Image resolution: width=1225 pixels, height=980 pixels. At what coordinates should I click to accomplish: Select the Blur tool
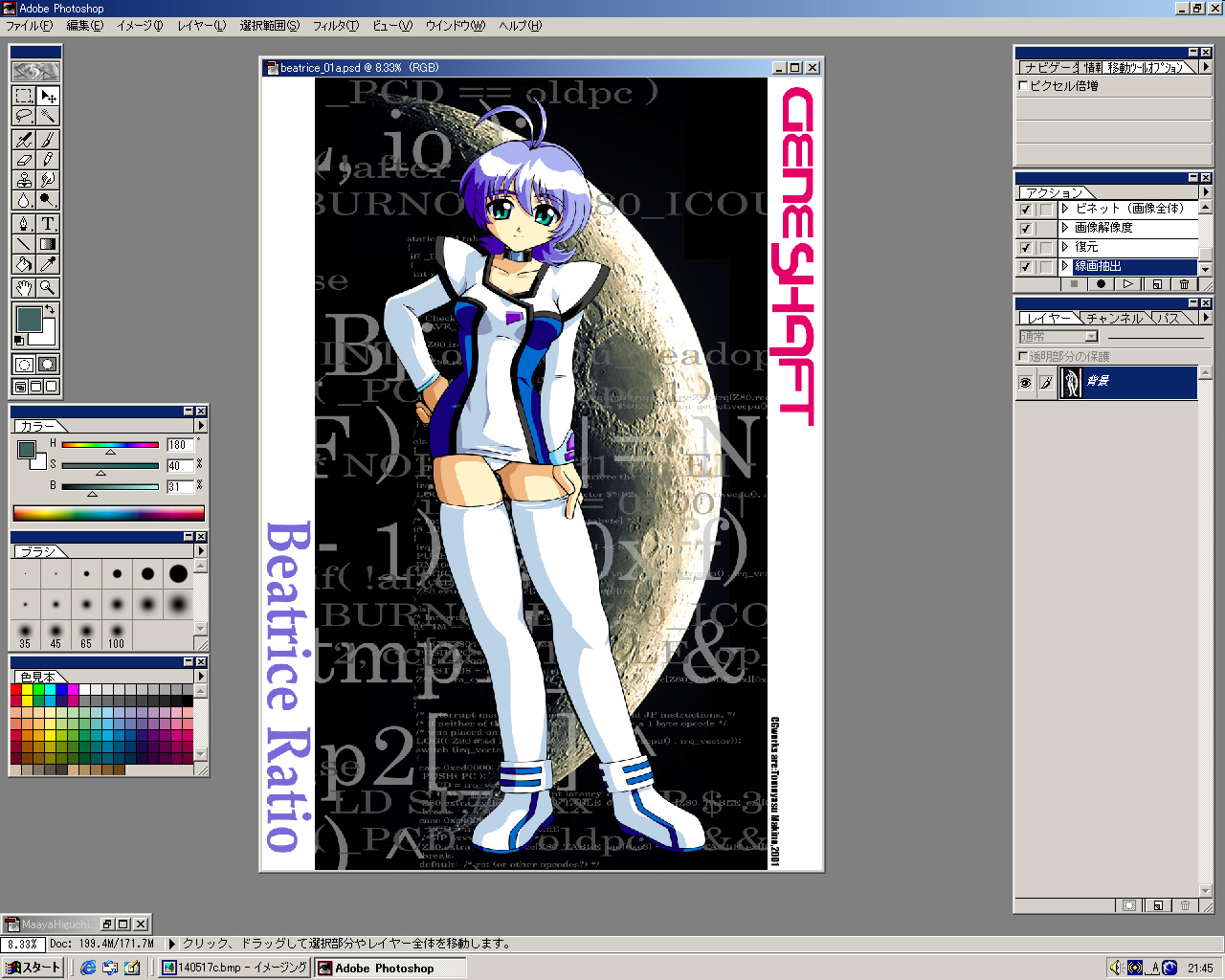[24, 200]
